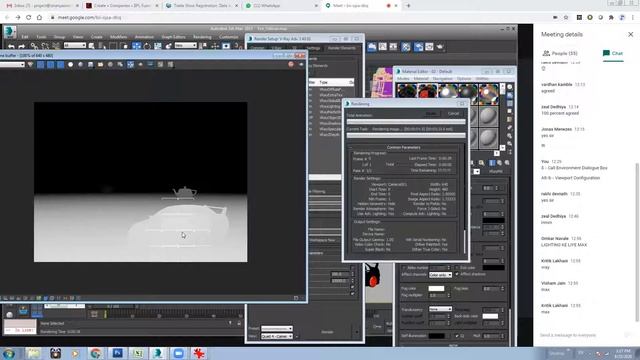Collapse the Common Parameters rollout
The width and height of the screenshot is (640, 360).
[x=403, y=147]
